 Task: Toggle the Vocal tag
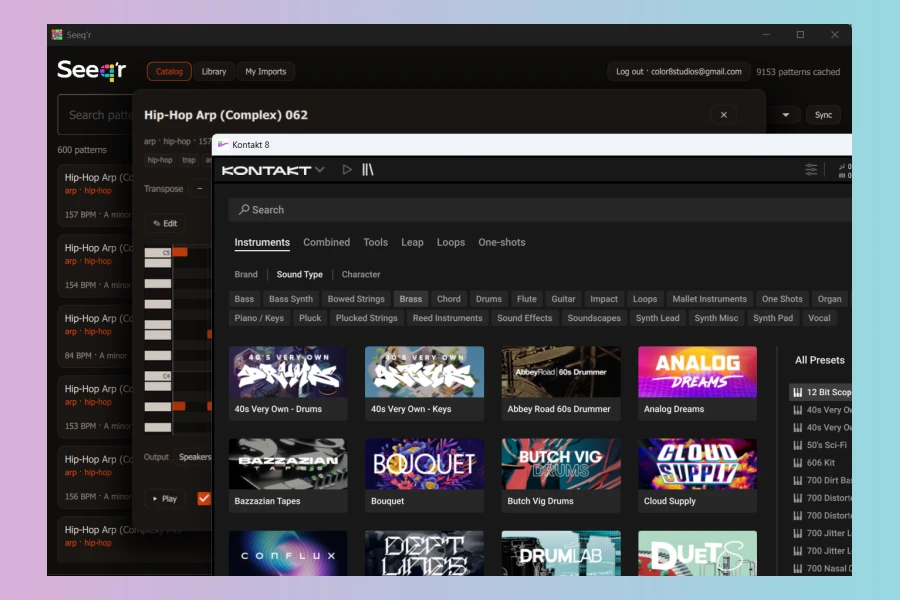pos(819,318)
